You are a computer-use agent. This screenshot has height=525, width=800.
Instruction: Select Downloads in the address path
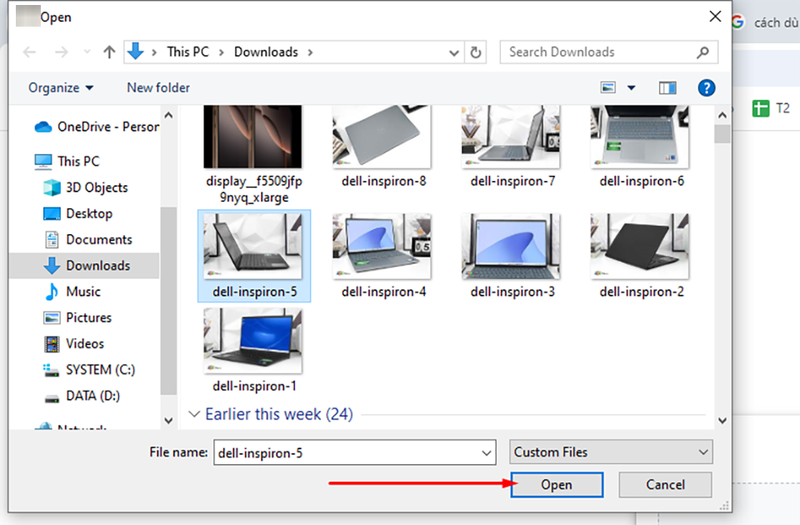click(x=266, y=52)
